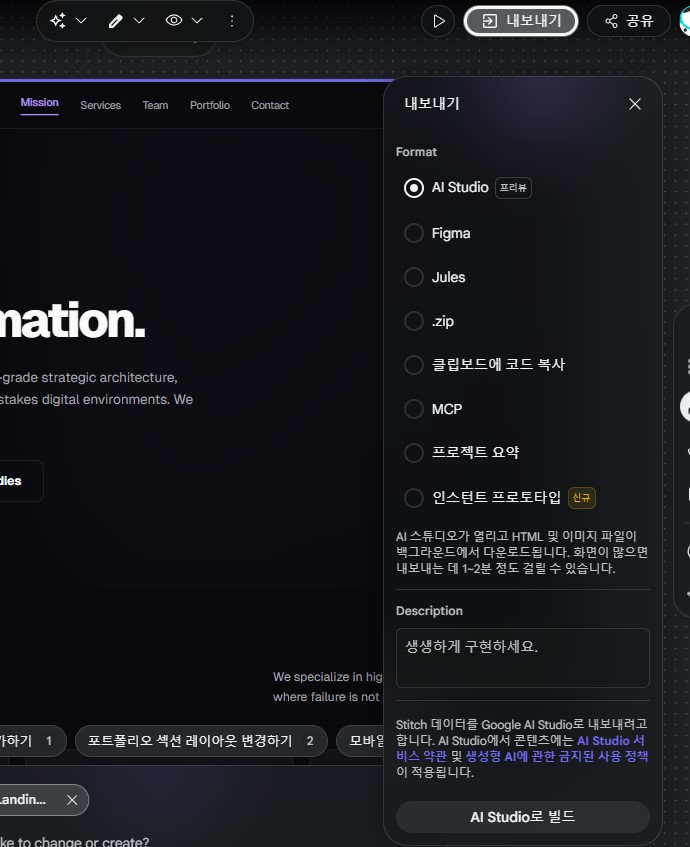Open the Contact nav tab

pos(270,105)
